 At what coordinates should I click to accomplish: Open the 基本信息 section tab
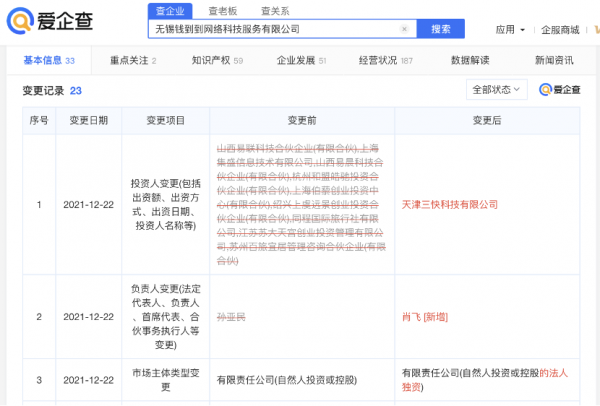48,60
